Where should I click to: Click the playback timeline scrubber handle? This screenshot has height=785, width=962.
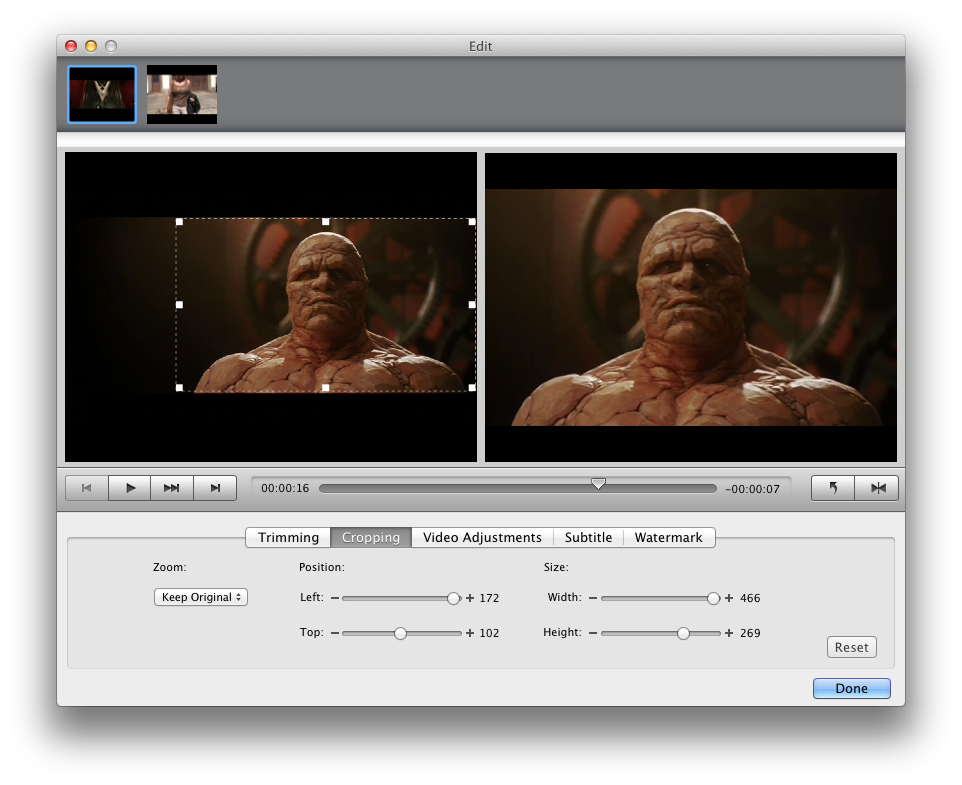coord(598,484)
